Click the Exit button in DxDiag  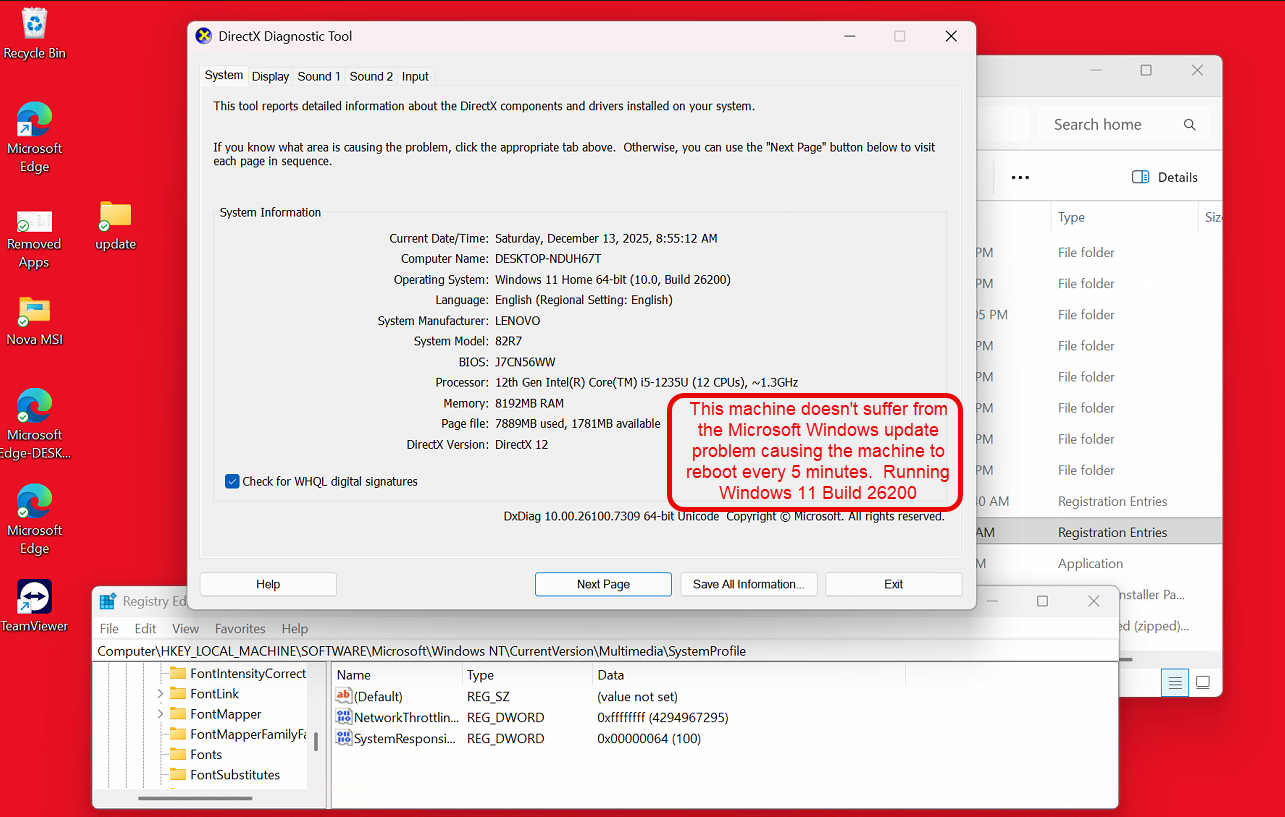coord(894,584)
